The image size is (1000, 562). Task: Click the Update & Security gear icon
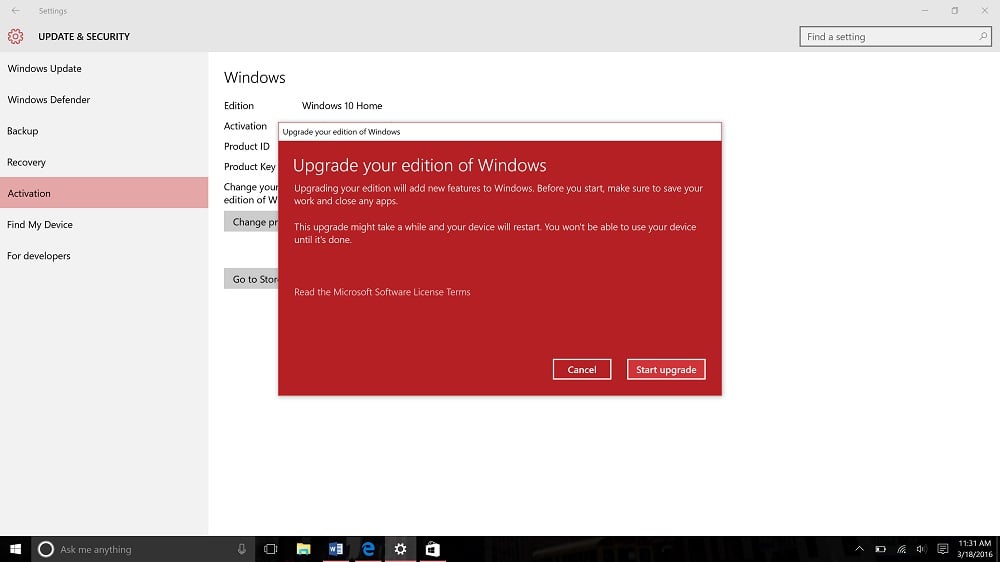(x=15, y=36)
